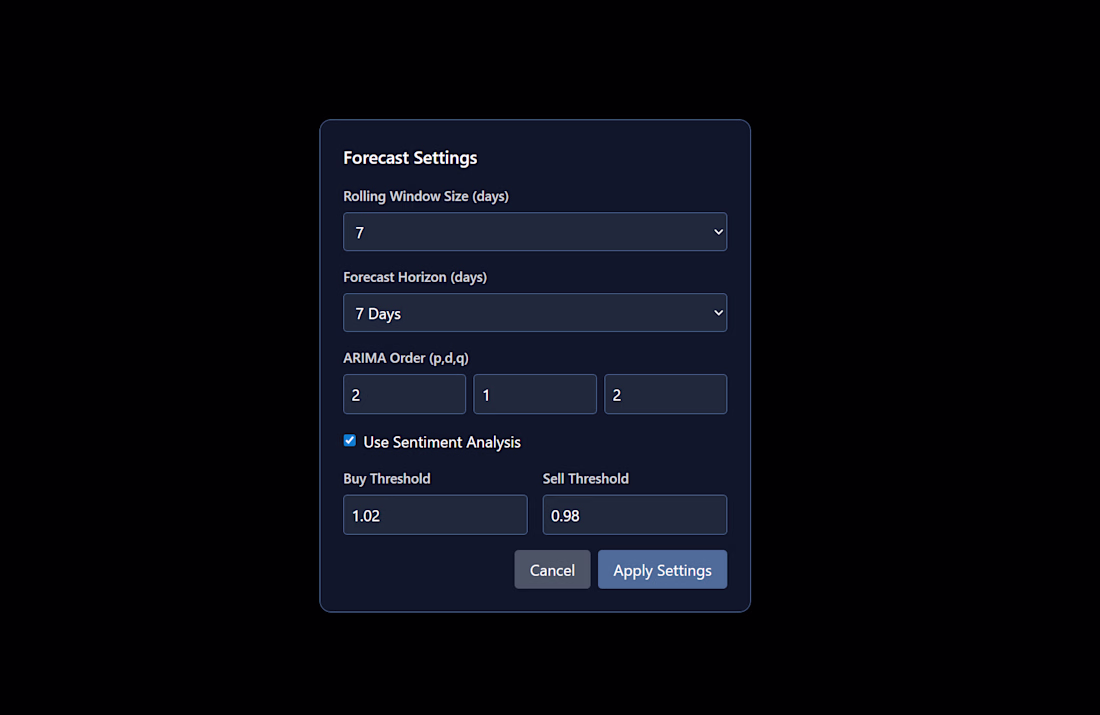
Task: Click the ARIMA Order (p,d,q) label
Action: [x=405, y=358]
